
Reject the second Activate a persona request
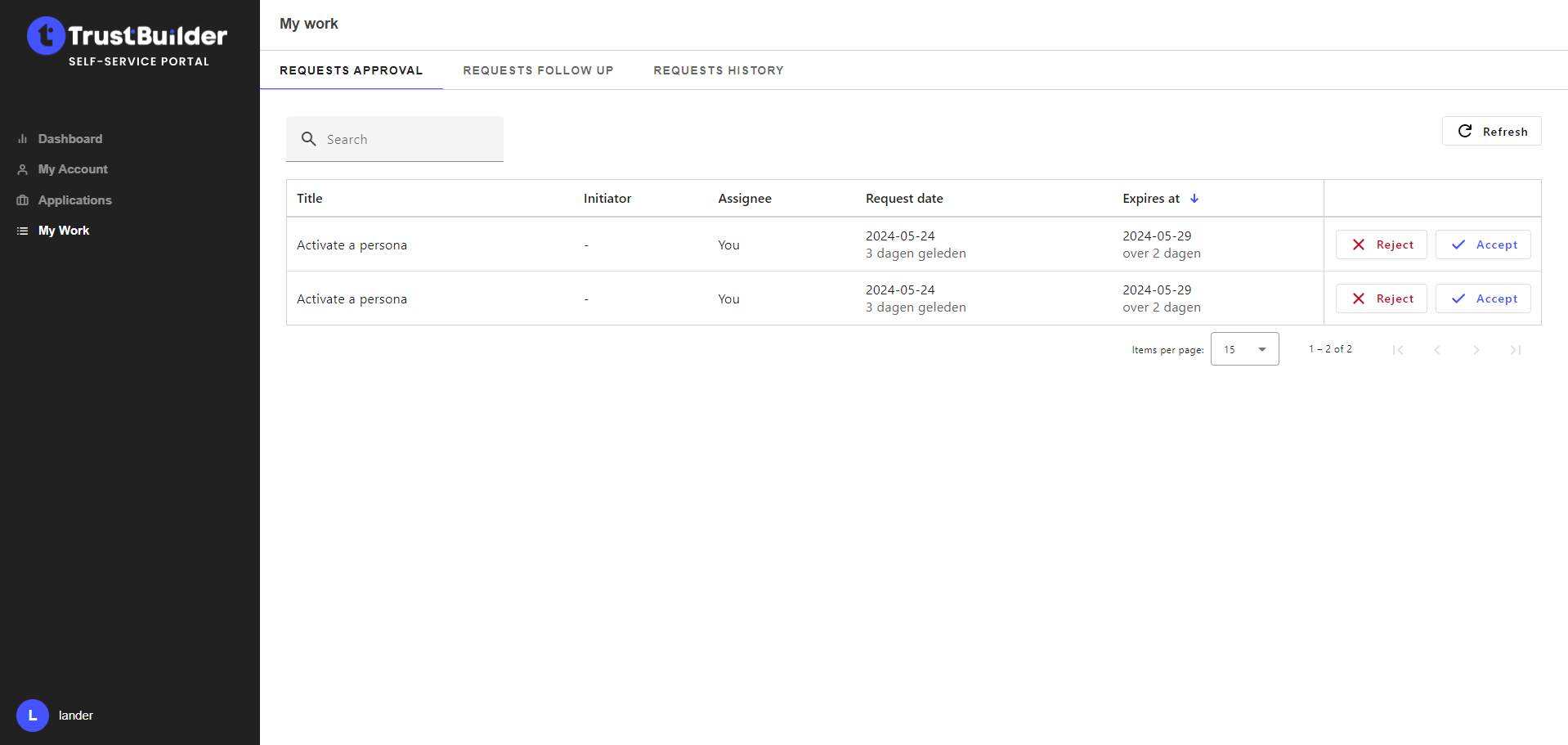1381,298
